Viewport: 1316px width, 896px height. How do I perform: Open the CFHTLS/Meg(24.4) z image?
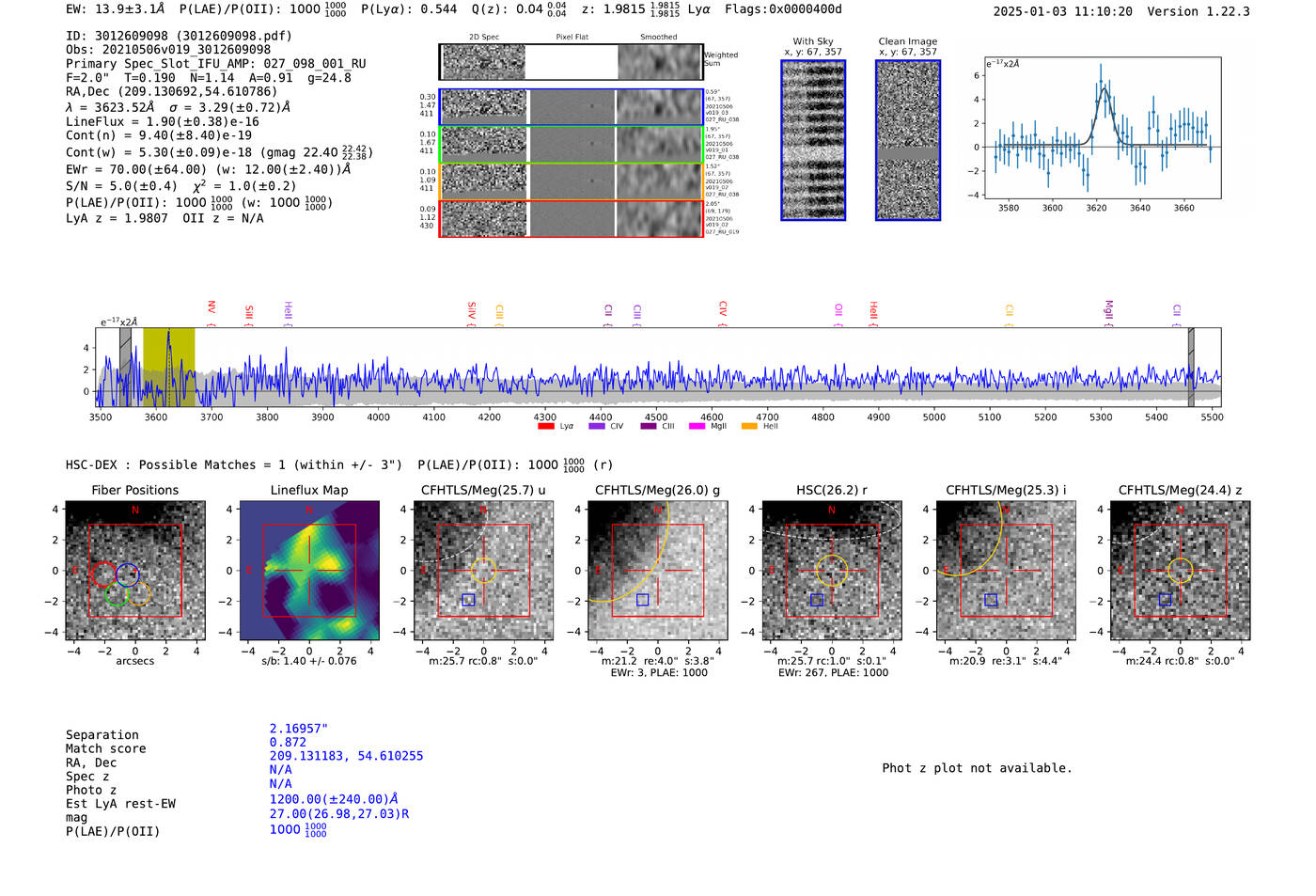[1181, 571]
